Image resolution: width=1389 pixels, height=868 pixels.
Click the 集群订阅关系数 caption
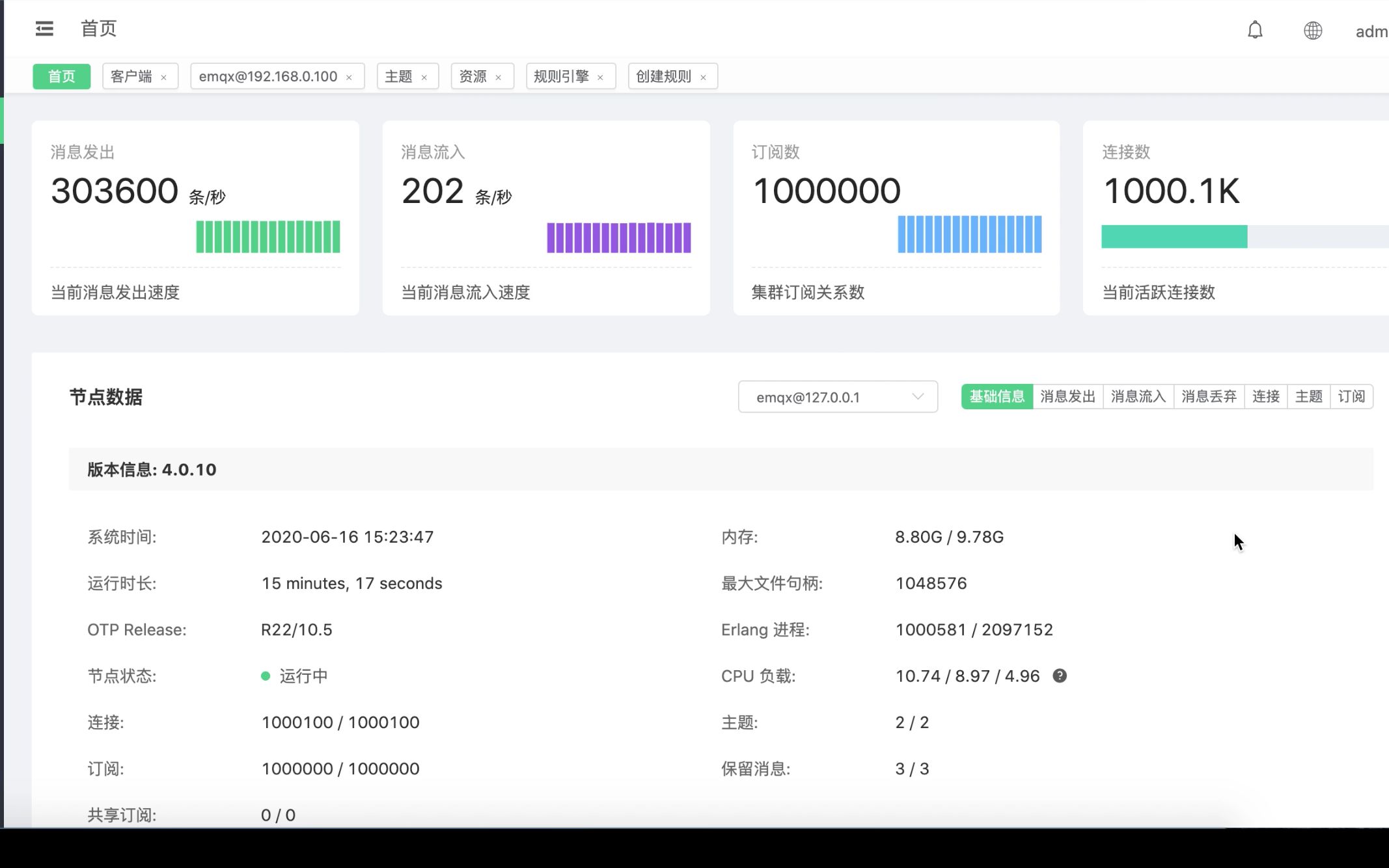coord(808,293)
